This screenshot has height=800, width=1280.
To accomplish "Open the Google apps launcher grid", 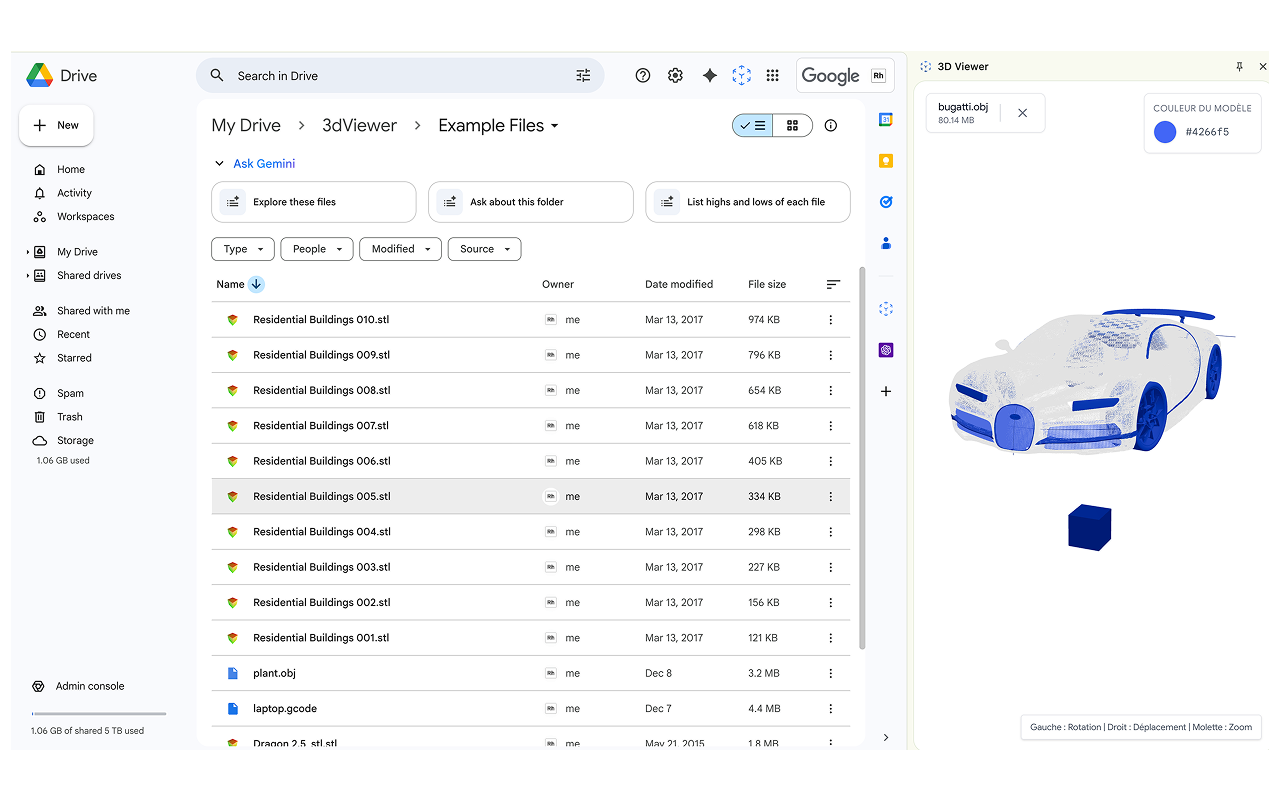I will click(x=772, y=75).
